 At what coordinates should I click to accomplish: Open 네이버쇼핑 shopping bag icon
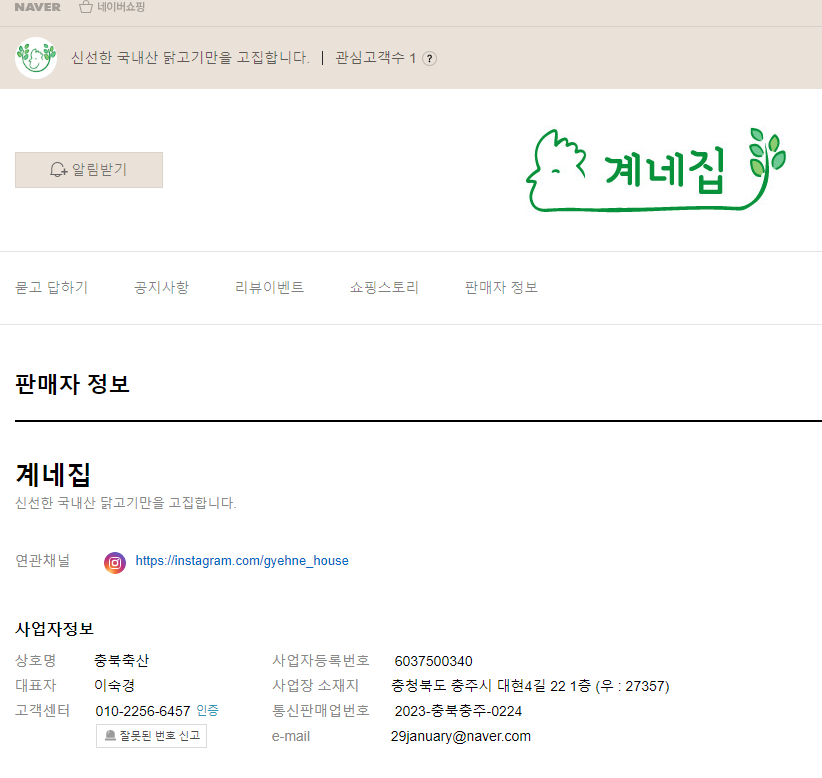86,7
